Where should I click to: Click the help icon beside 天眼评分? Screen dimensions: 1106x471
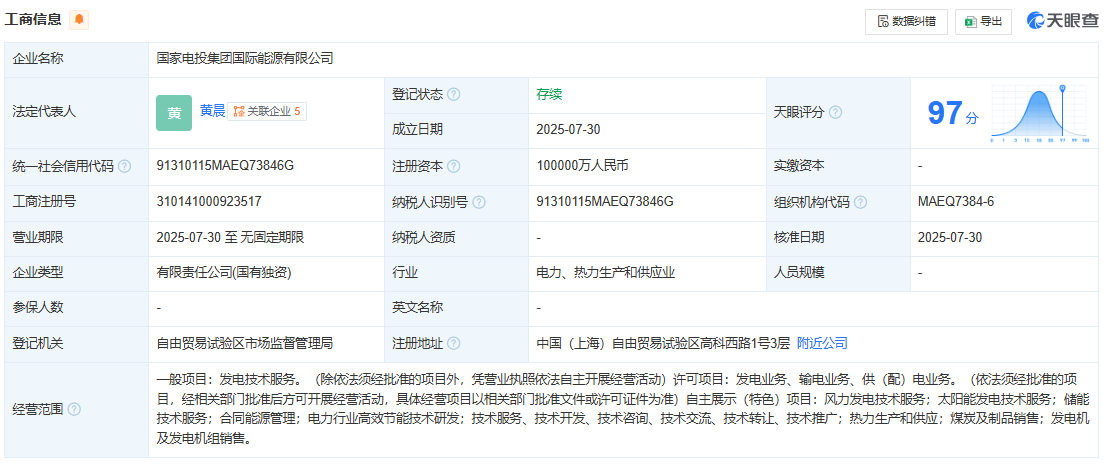pyautogui.click(x=835, y=112)
